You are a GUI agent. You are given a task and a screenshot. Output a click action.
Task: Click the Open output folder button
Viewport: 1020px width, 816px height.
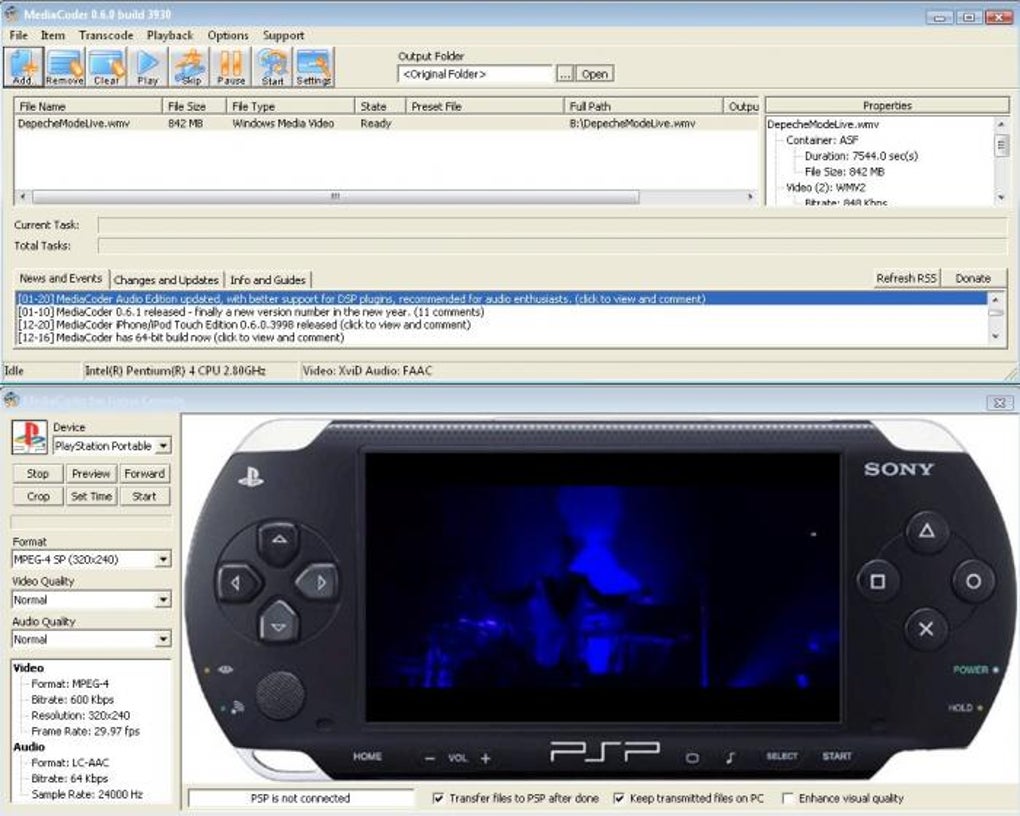[x=595, y=74]
